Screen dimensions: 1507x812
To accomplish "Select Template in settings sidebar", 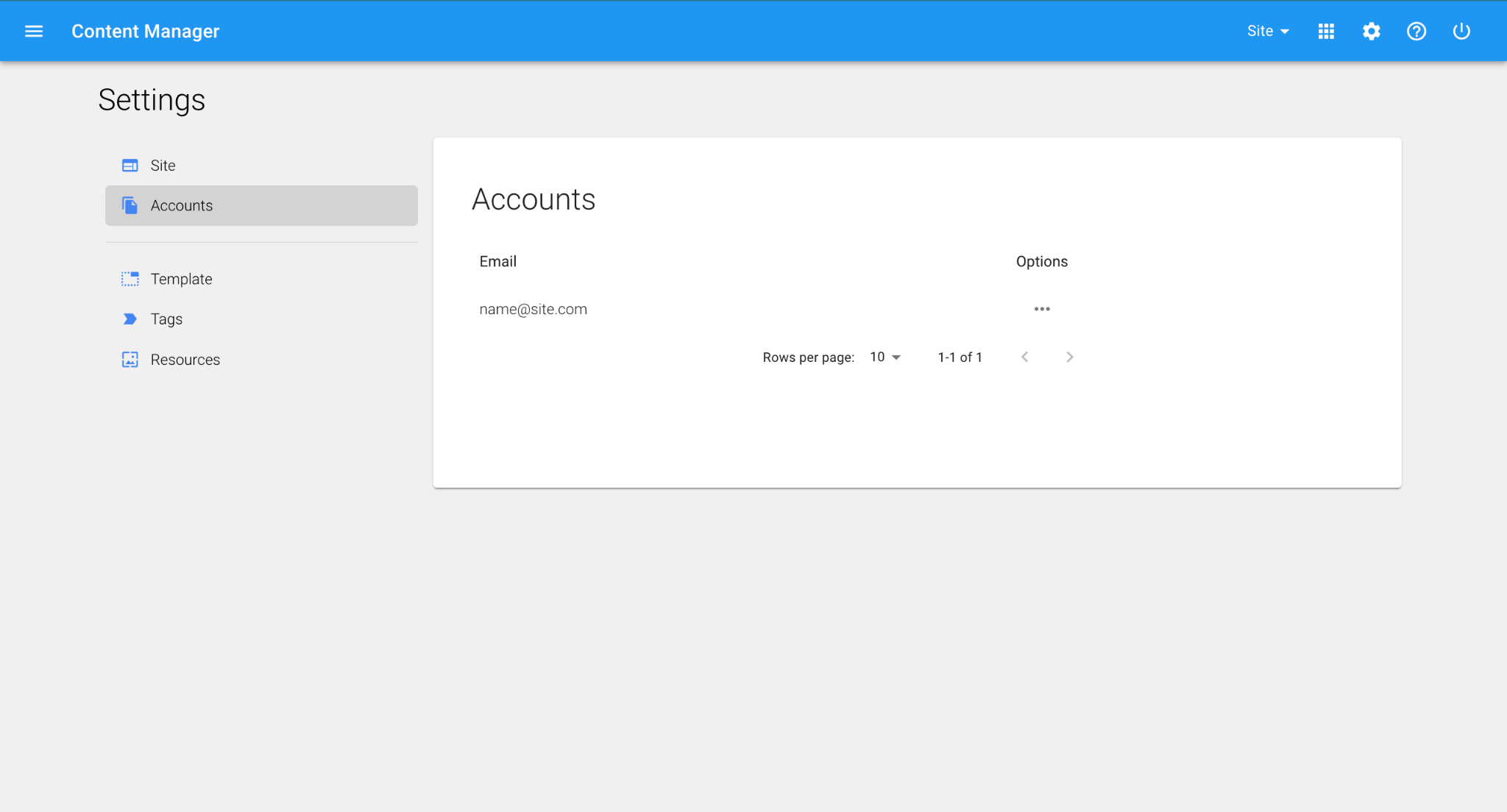I will pyautogui.click(x=181, y=279).
